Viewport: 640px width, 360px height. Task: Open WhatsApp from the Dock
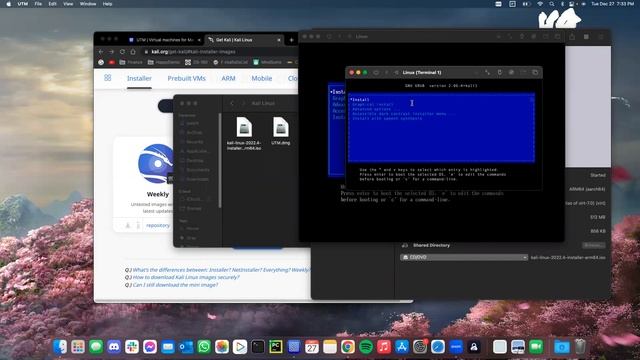click(x=204, y=347)
